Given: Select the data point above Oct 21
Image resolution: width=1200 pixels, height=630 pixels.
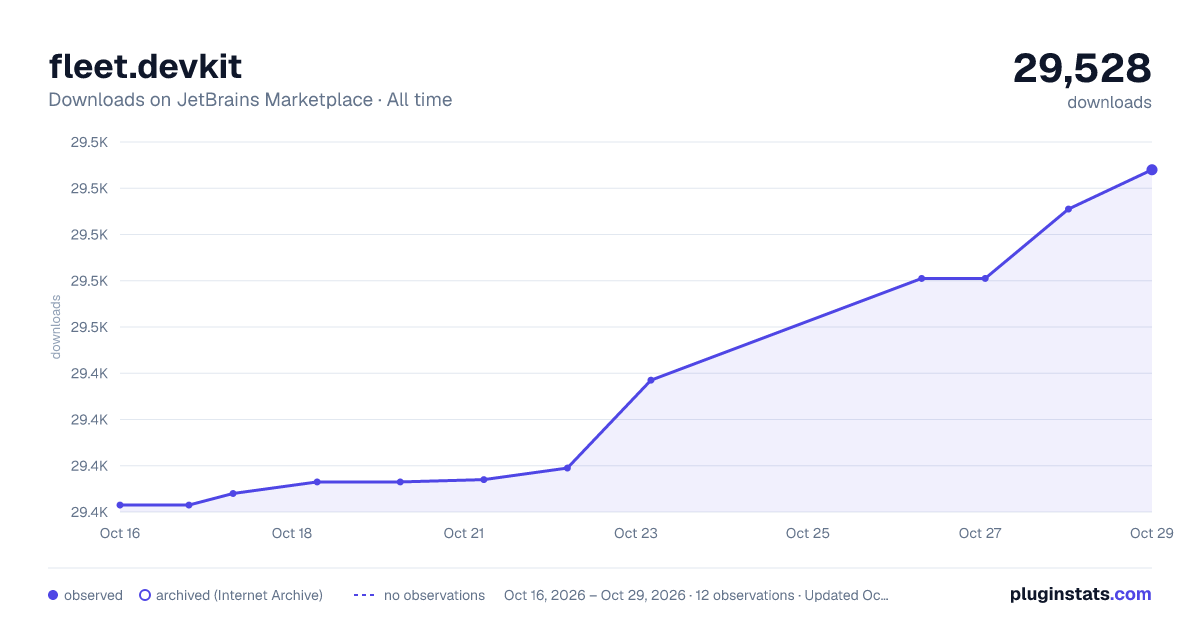Looking at the screenshot, I should (x=484, y=480).
